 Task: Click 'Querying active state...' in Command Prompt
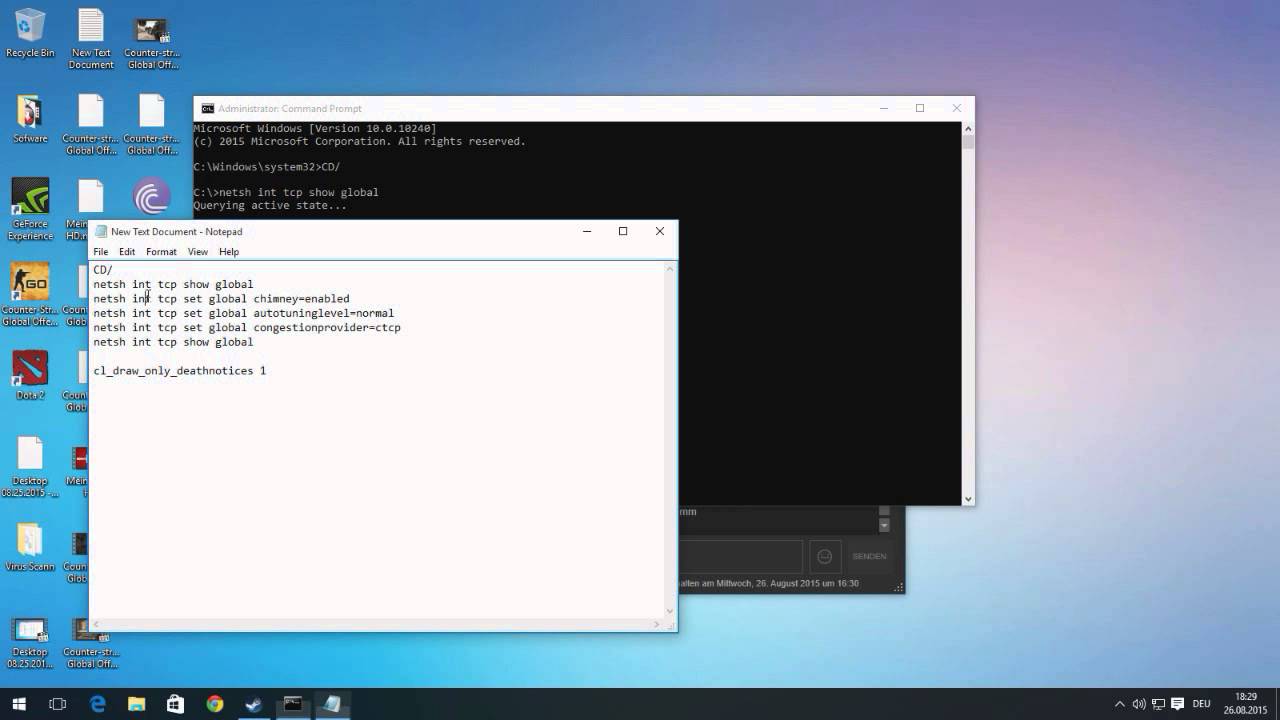pos(270,206)
